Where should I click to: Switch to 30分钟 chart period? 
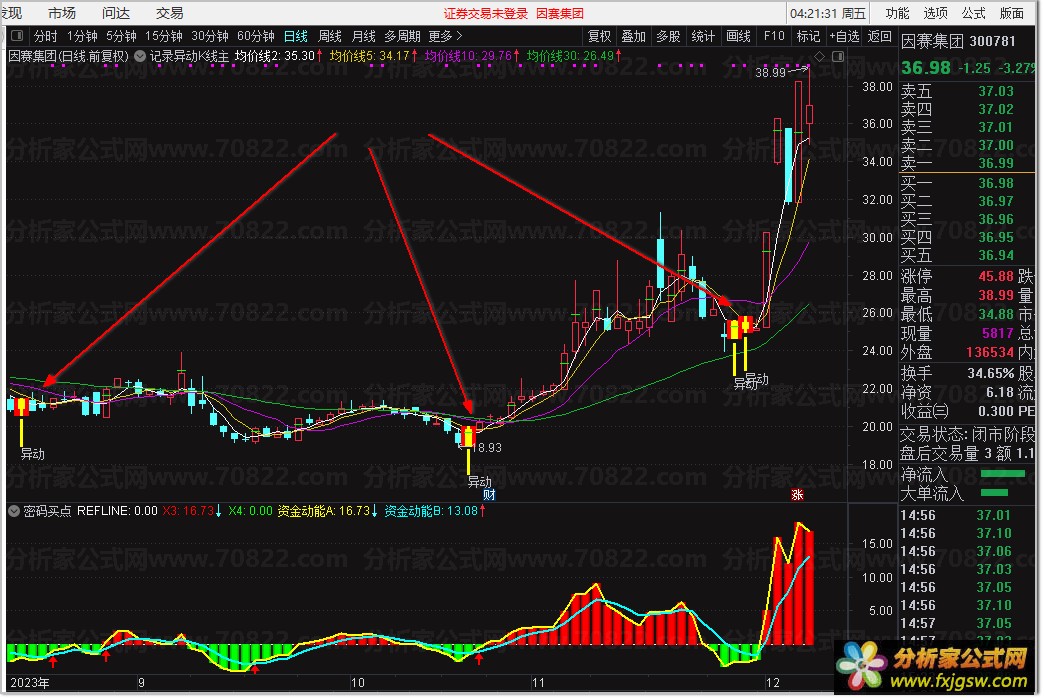click(210, 36)
